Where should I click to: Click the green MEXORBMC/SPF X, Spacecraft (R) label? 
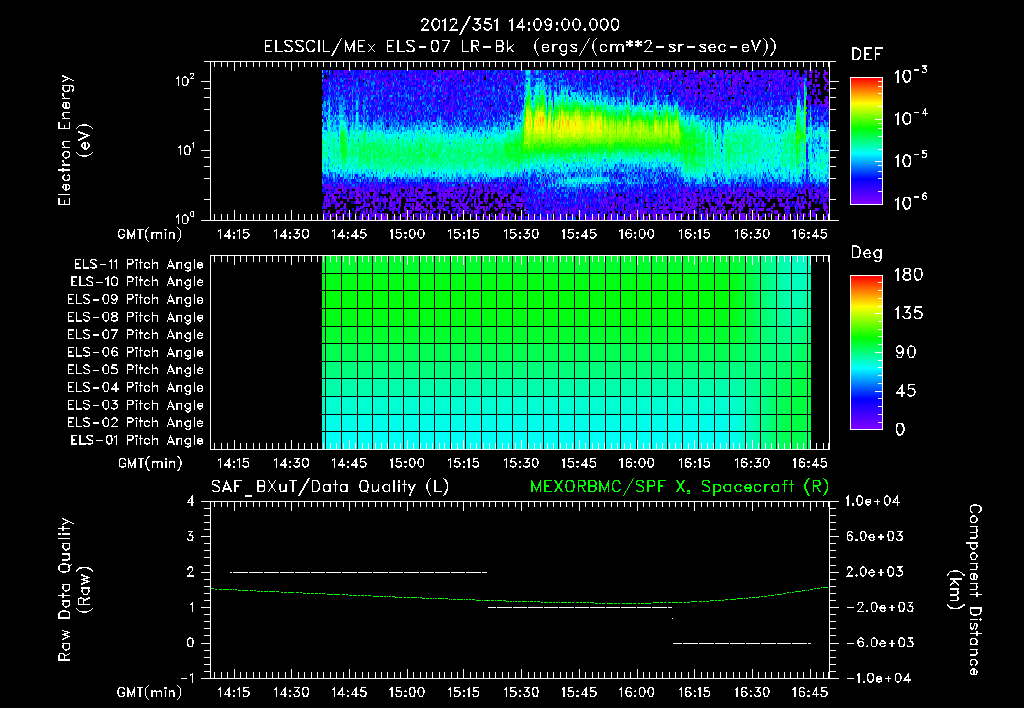point(679,487)
